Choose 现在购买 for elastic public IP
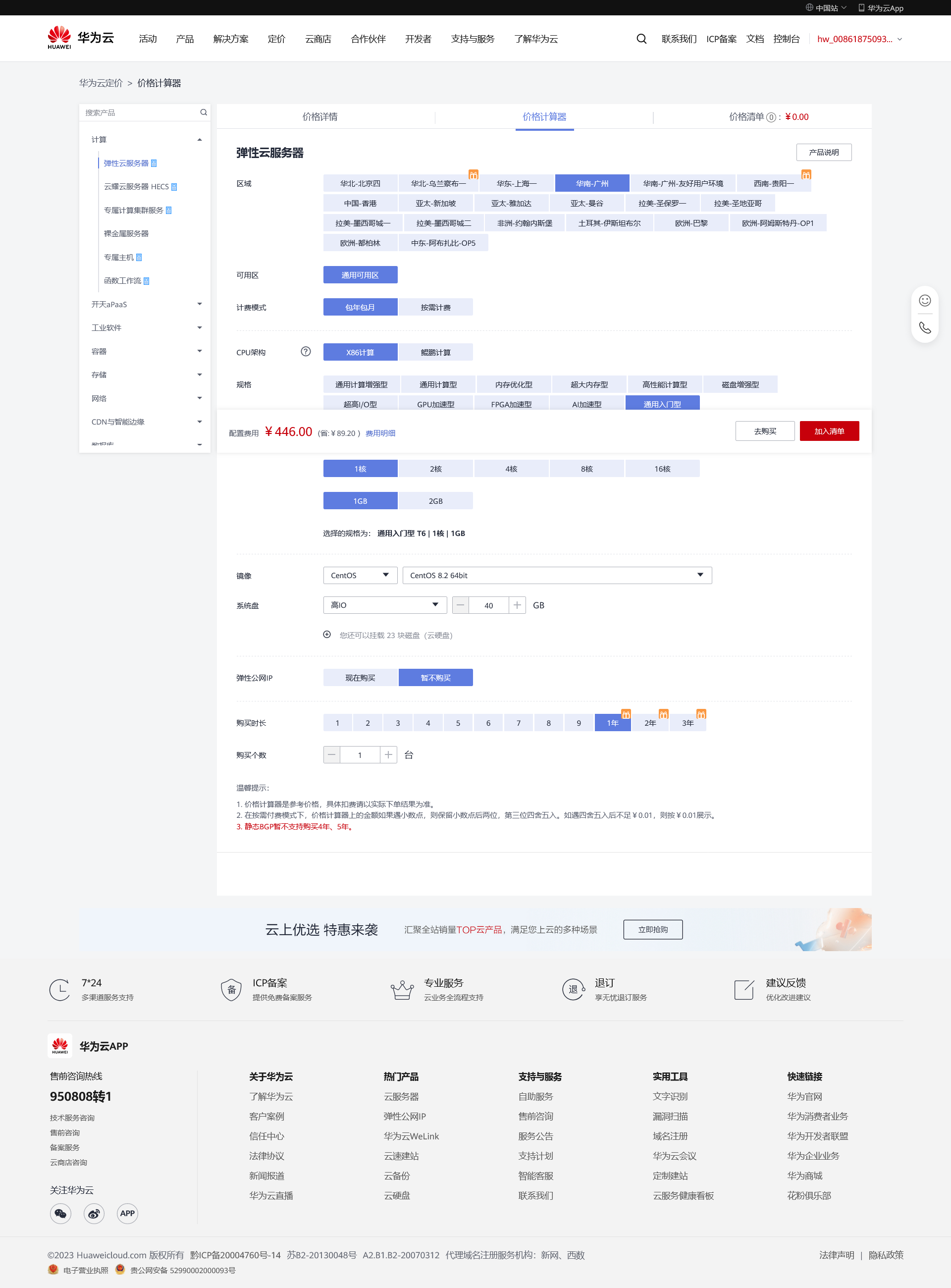 click(360, 678)
